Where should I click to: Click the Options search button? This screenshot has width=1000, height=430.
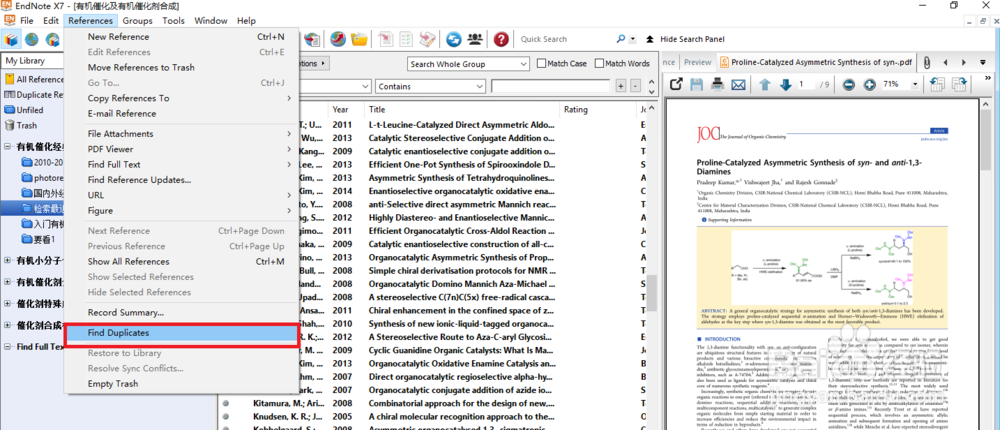coord(312,64)
